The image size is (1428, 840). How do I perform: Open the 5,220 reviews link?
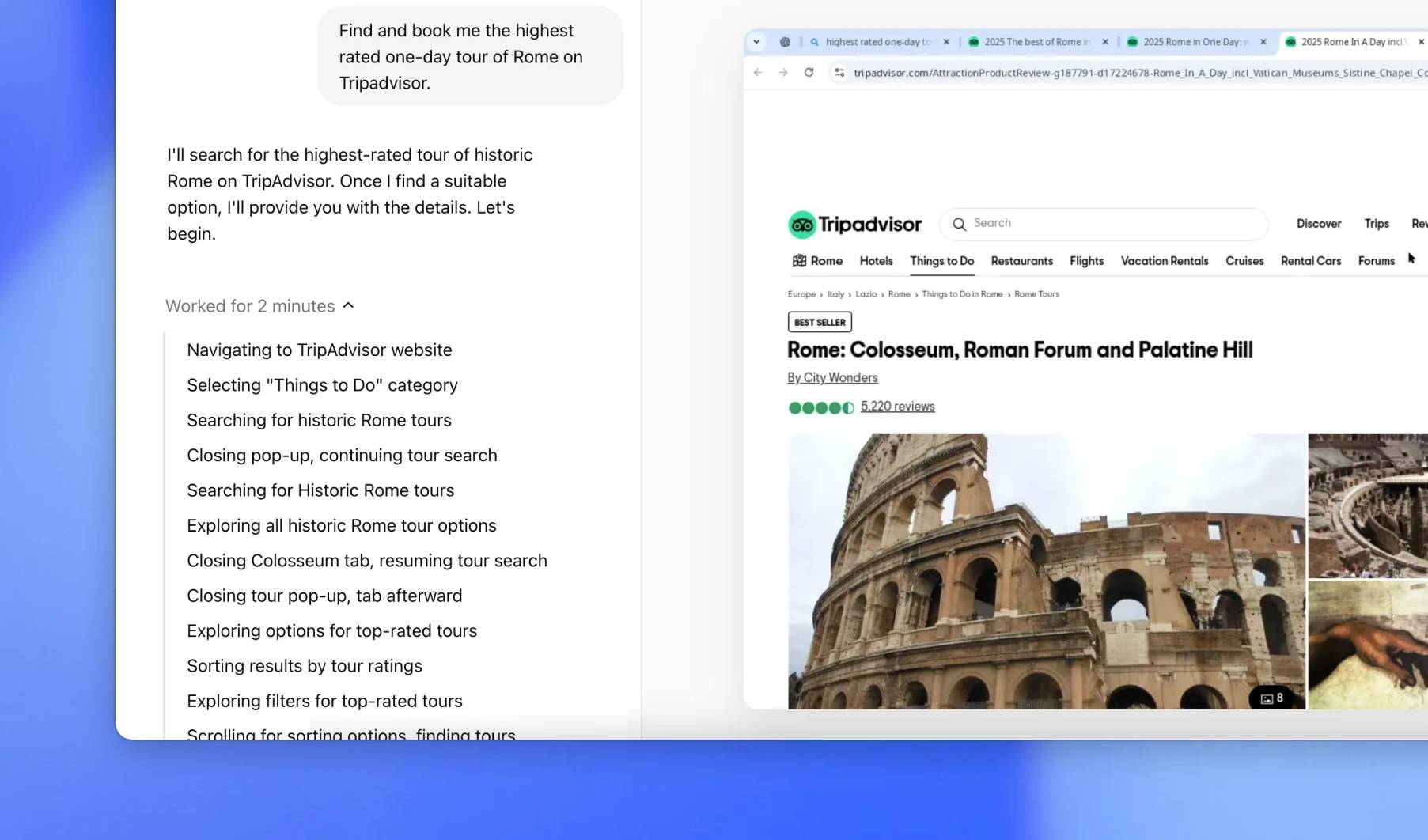coord(897,407)
